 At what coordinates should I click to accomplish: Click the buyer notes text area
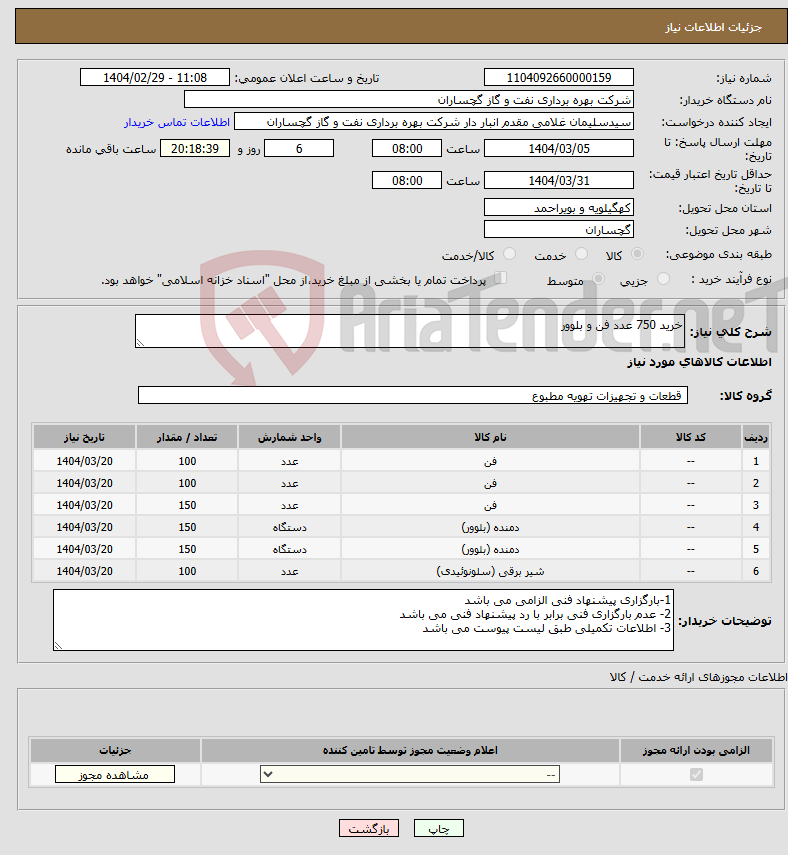click(x=363, y=619)
